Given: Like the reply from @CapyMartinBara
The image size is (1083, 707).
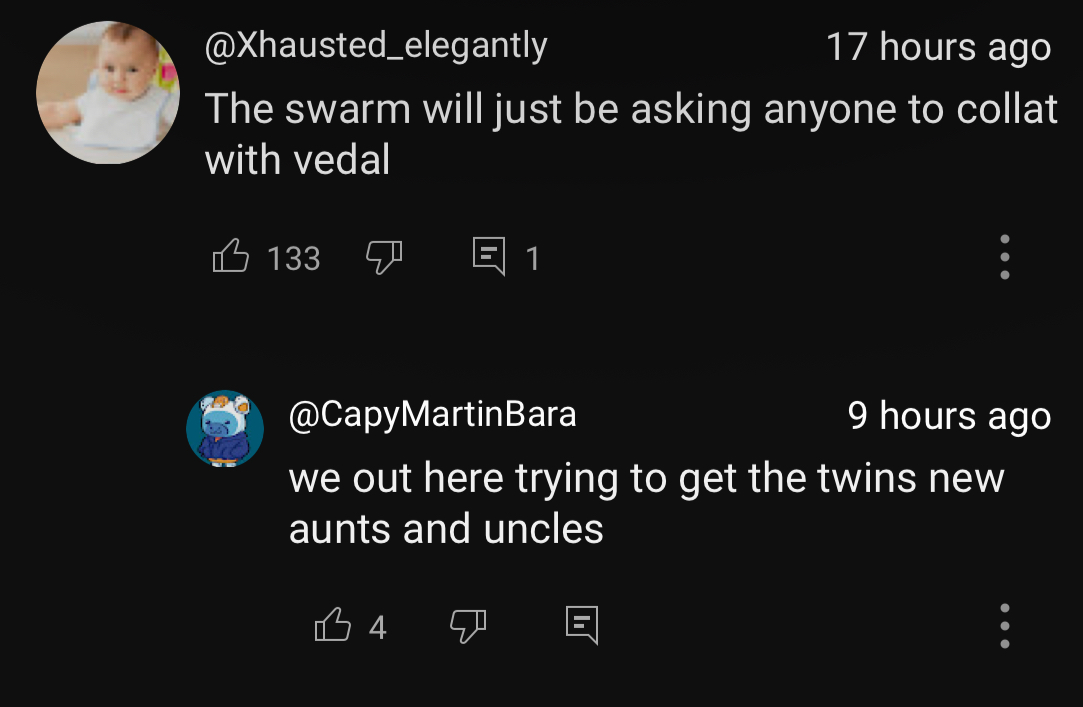Looking at the screenshot, I should (333, 626).
